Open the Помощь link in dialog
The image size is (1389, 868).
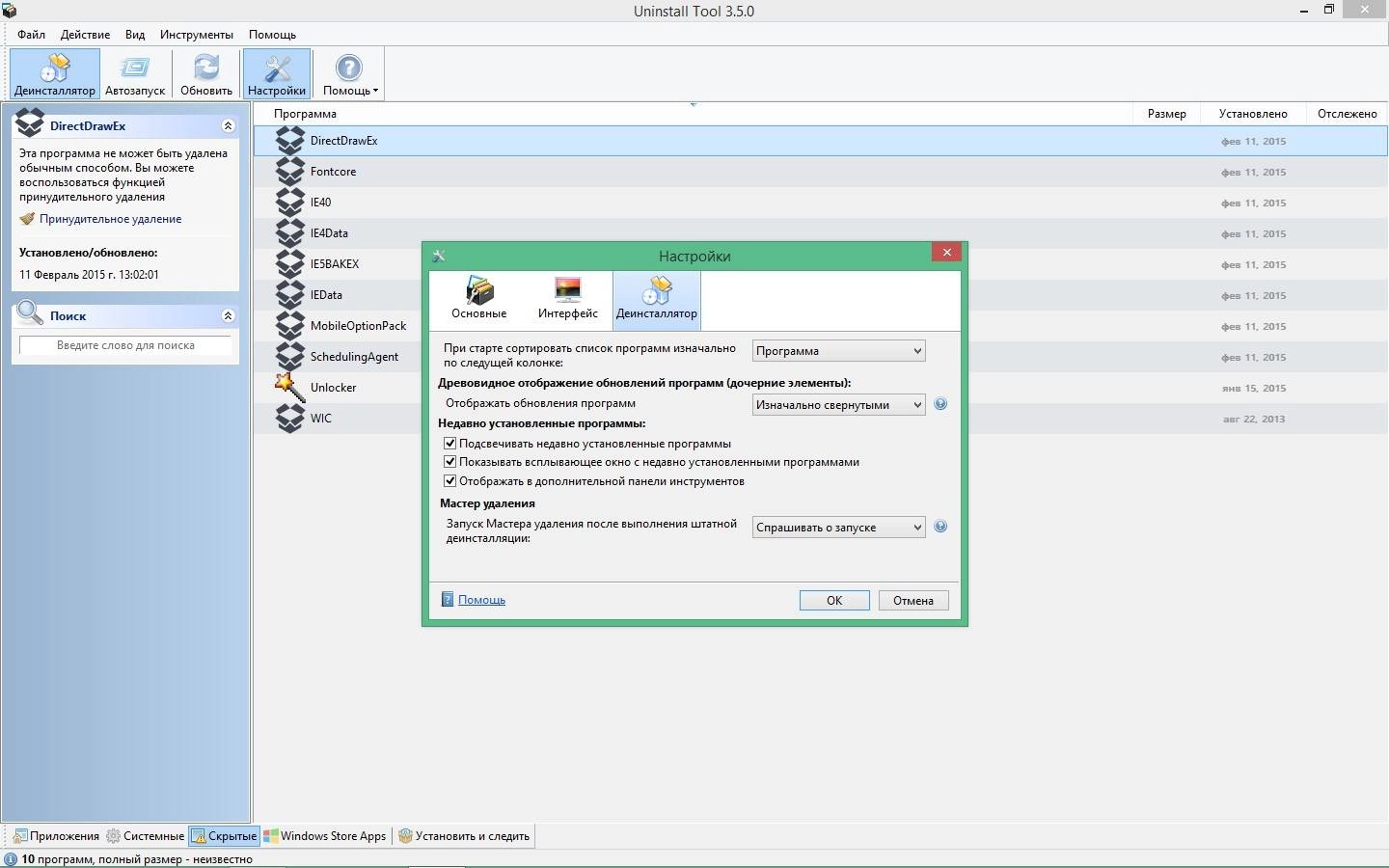tap(481, 600)
